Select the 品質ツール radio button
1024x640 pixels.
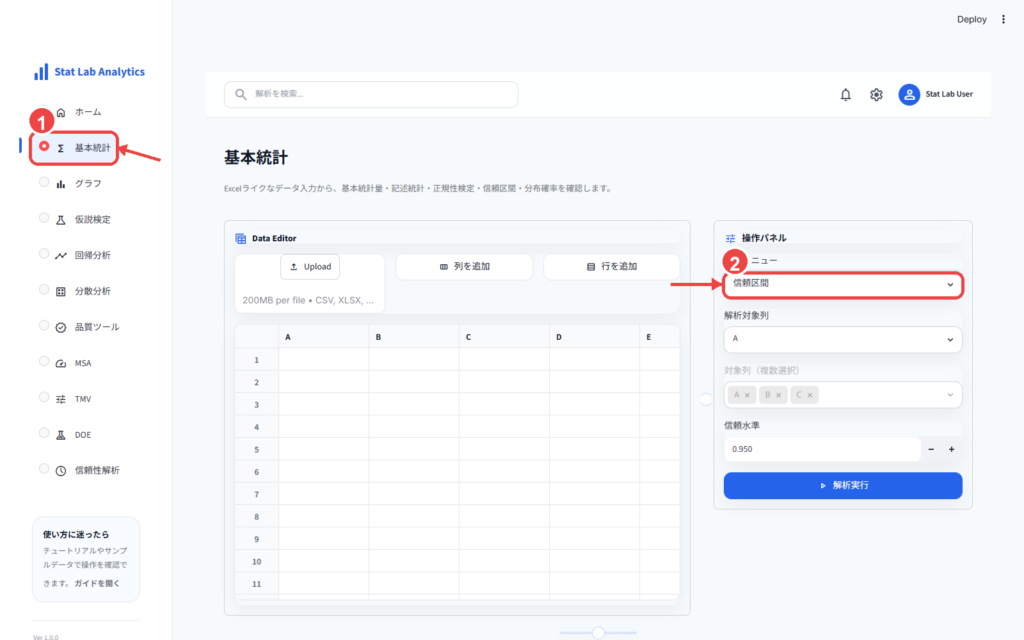click(44, 325)
